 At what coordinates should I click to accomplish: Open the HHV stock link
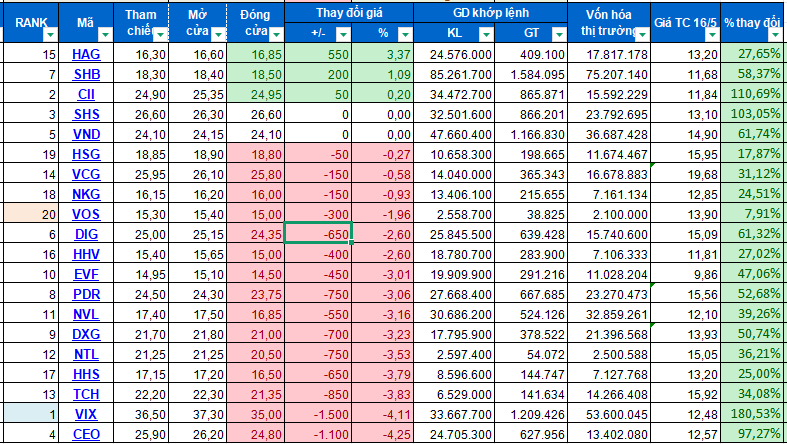click(86, 254)
